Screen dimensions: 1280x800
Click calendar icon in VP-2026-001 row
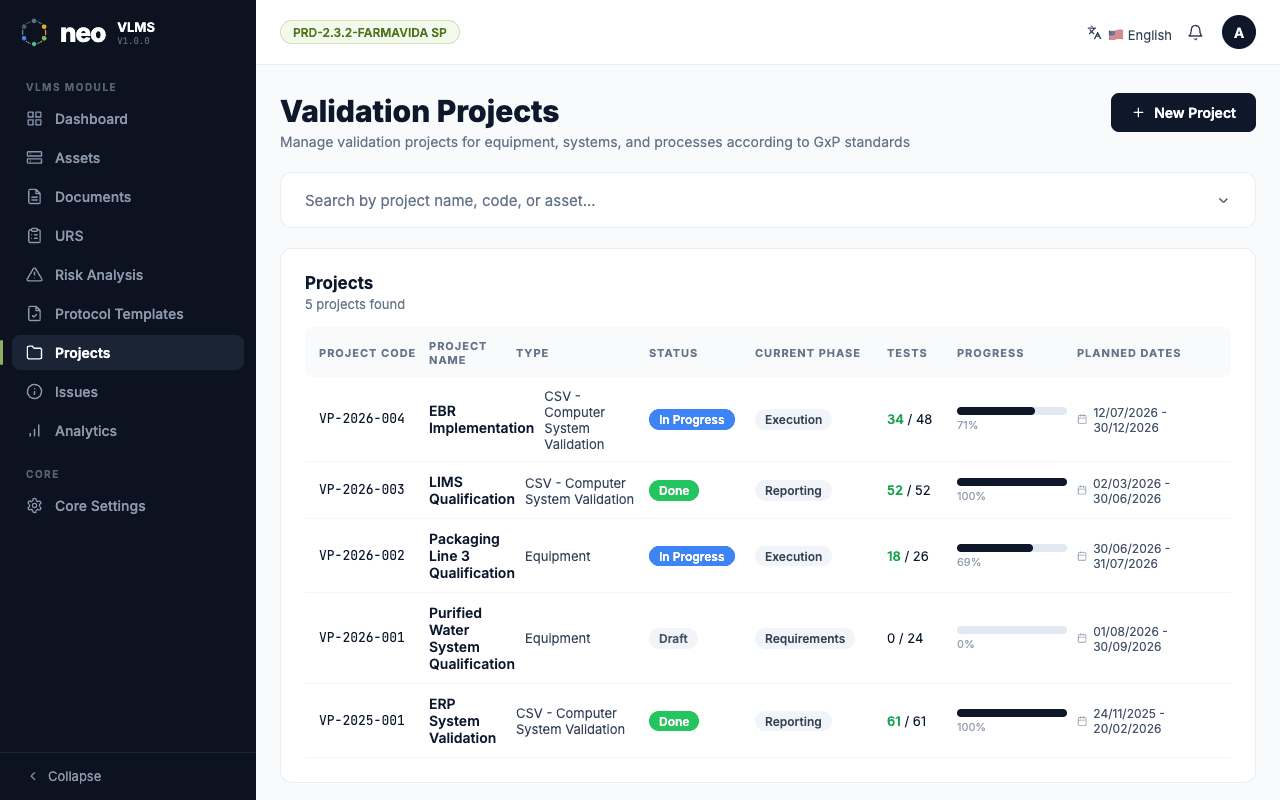[x=1082, y=639]
